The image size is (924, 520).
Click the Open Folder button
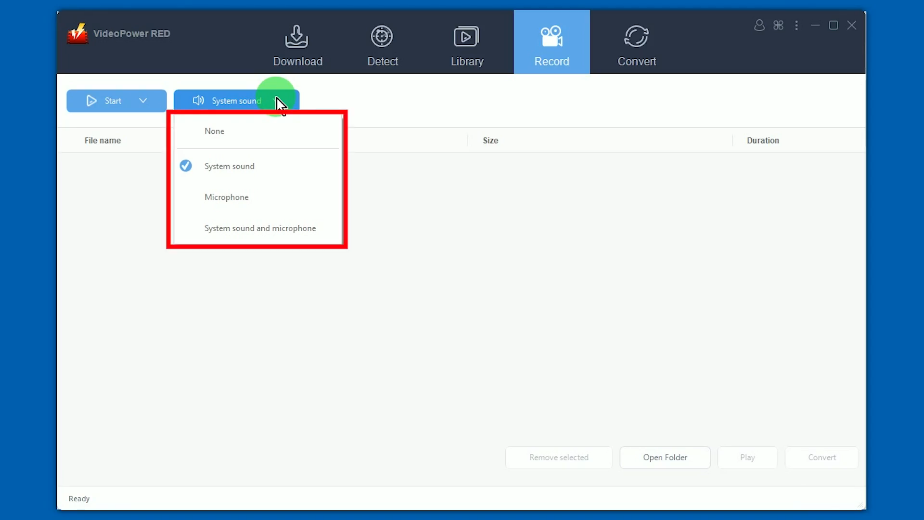pos(665,457)
